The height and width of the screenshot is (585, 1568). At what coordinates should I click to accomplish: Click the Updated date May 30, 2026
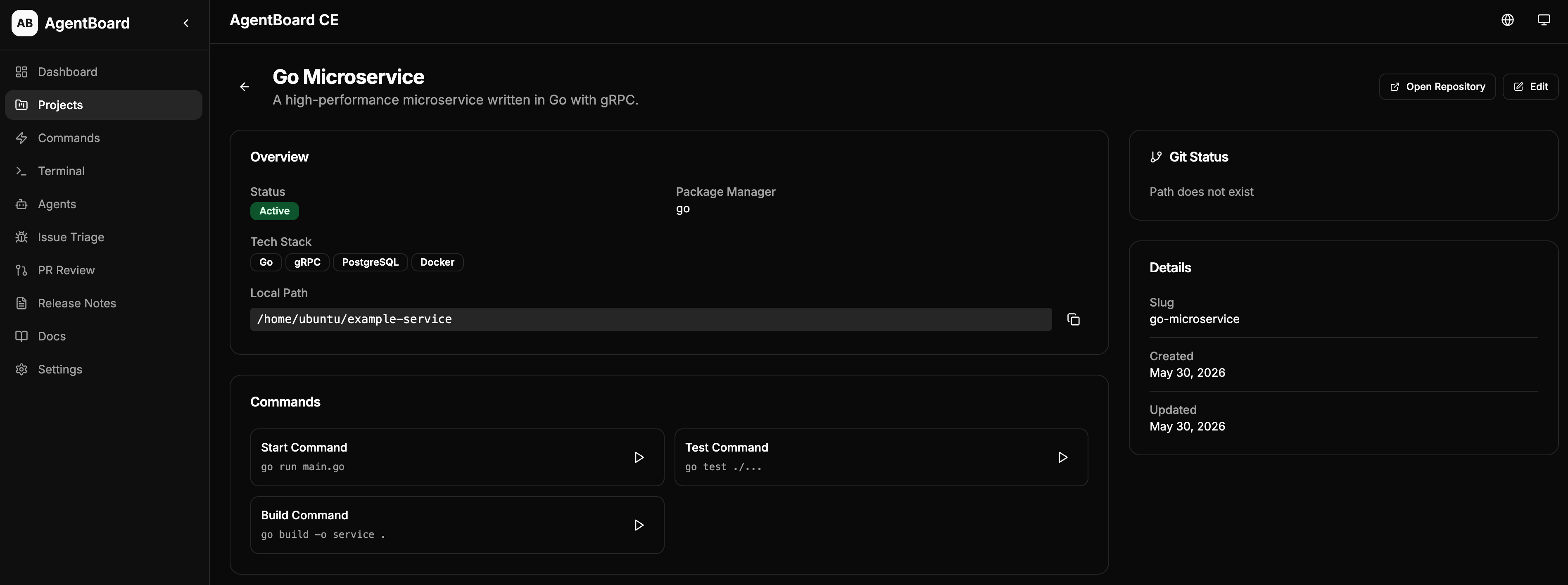(1187, 426)
